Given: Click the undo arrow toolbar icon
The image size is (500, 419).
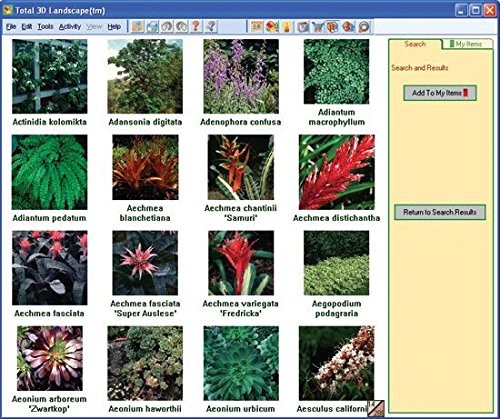Looking at the screenshot, I should (167, 27).
